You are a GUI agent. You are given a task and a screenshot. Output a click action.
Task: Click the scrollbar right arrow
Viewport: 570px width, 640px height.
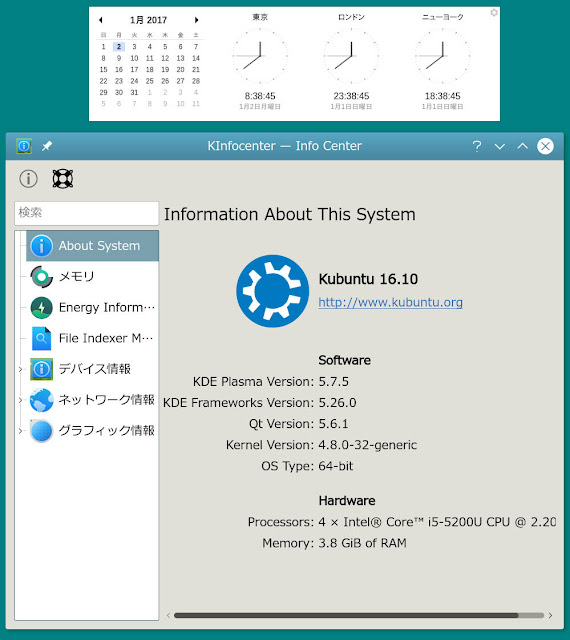[550, 615]
